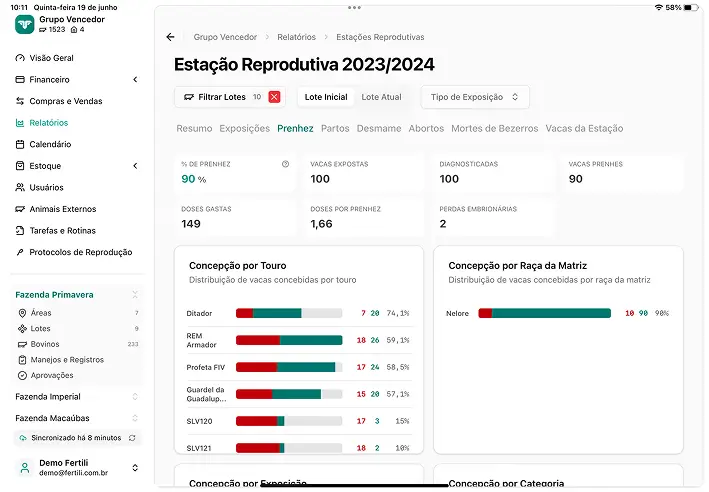Click the Calendário icon
Image resolution: width=709 pixels, height=492 pixels.
pos(20,144)
